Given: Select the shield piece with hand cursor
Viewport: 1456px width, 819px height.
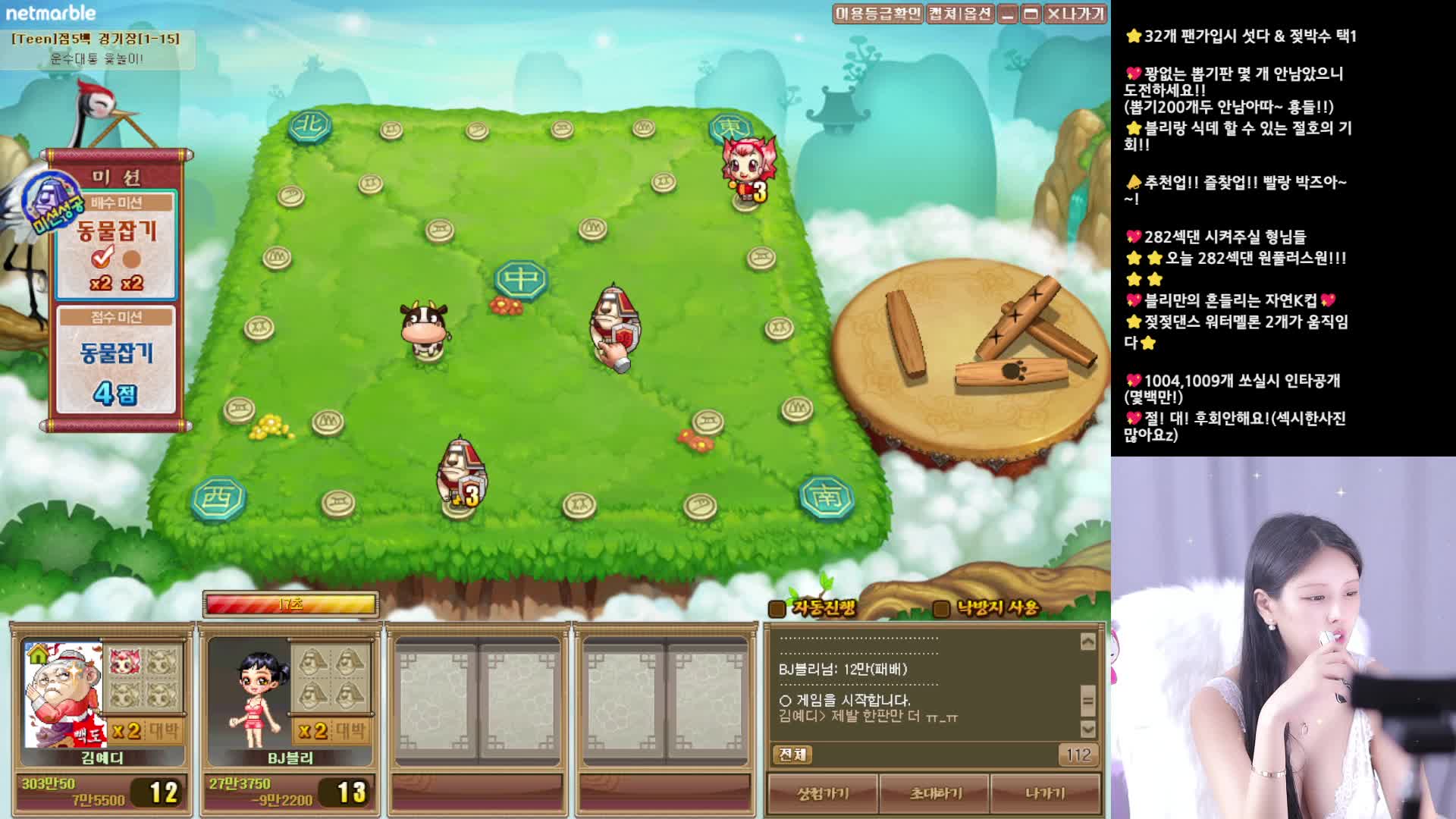Looking at the screenshot, I should click(614, 326).
